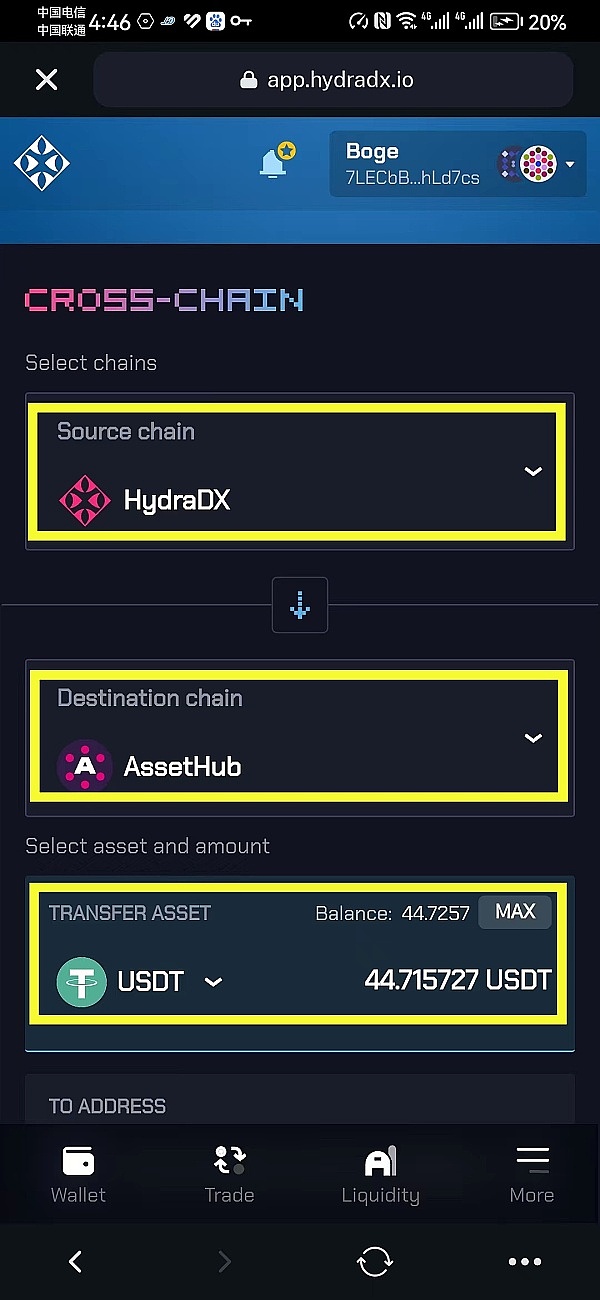Click the colorful account avatar icon

pyautogui.click(x=538, y=164)
